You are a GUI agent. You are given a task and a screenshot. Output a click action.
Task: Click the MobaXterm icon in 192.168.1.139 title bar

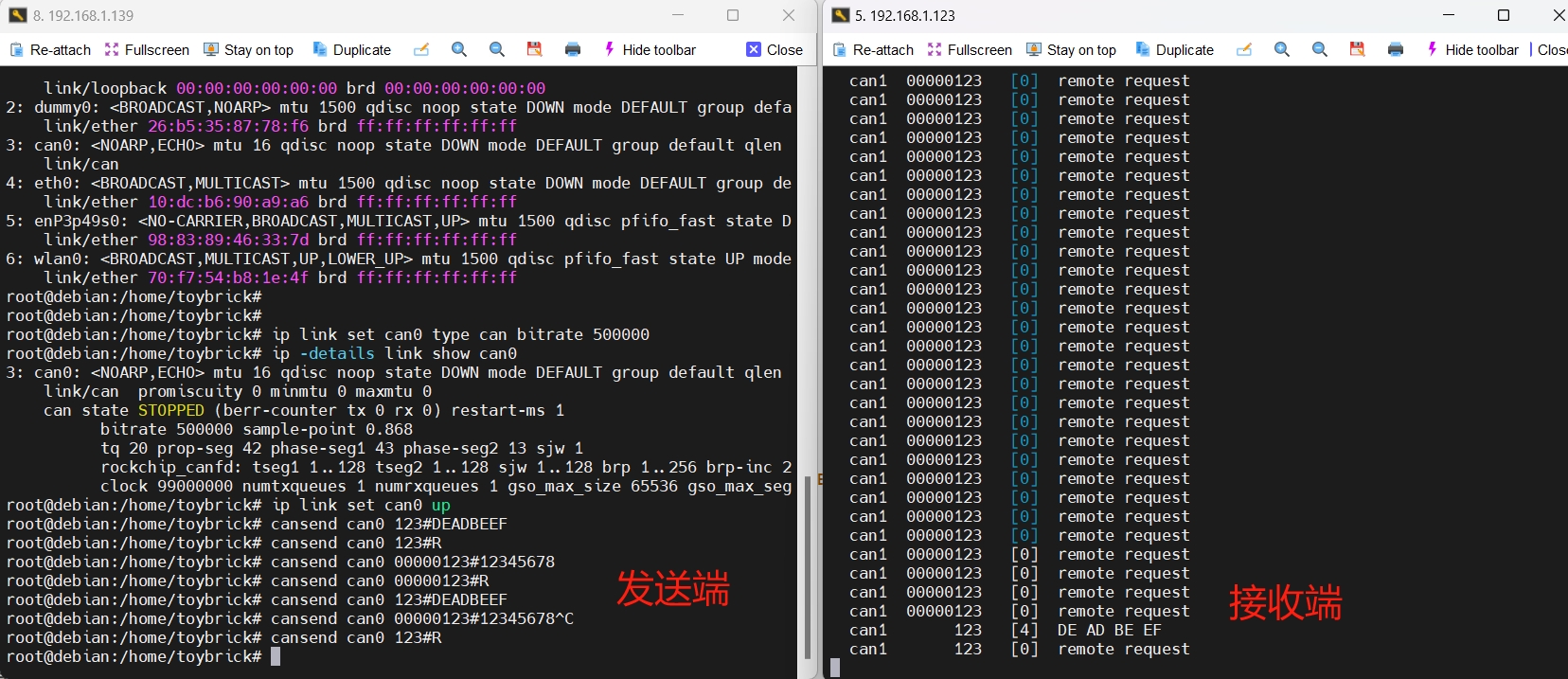coord(17,15)
